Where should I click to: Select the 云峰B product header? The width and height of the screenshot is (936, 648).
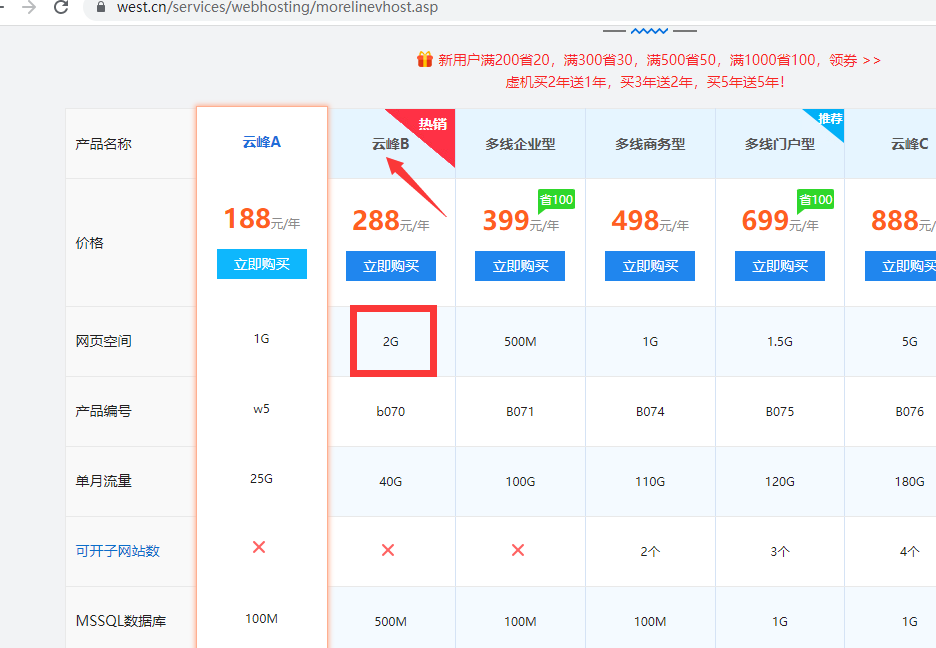pyautogui.click(x=390, y=144)
